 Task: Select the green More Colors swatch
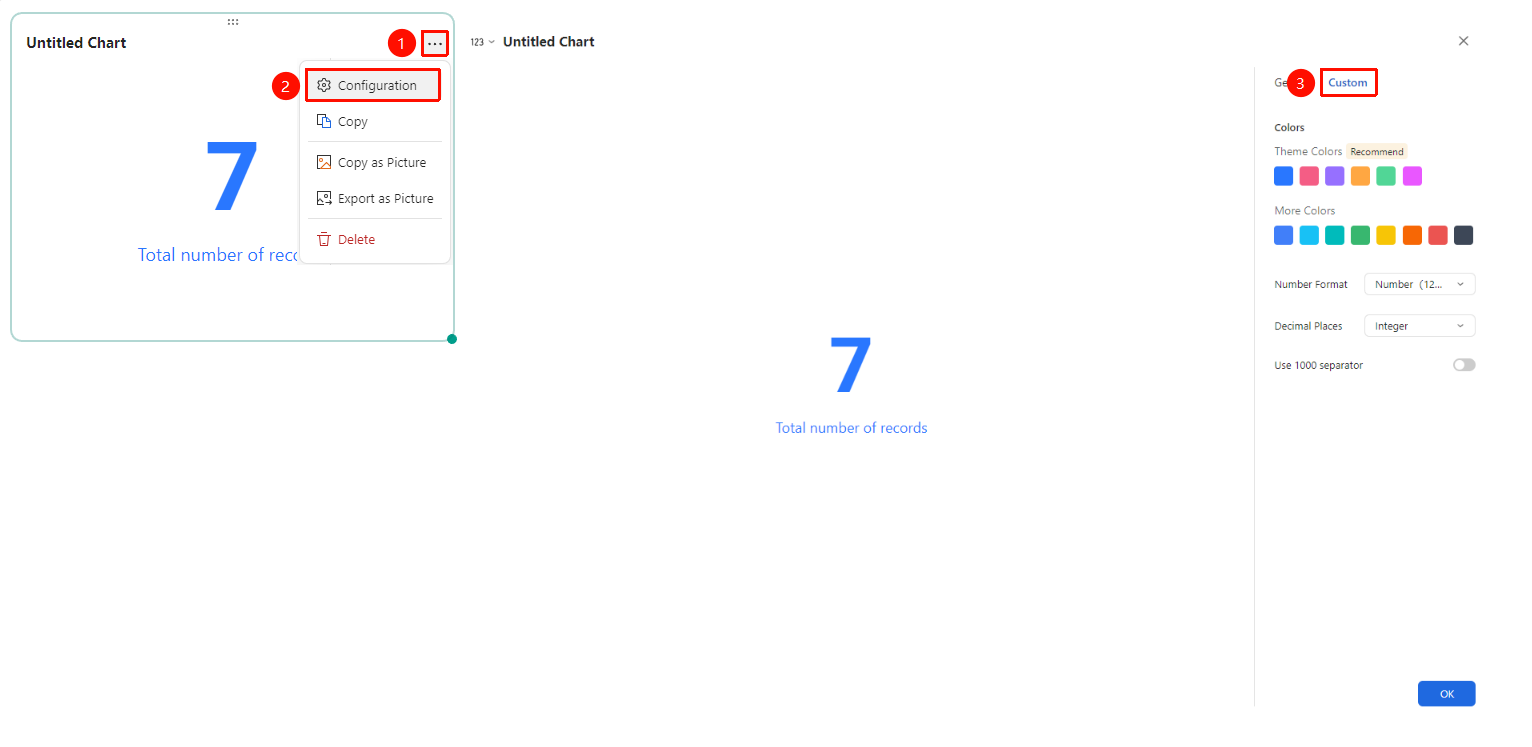point(1360,235)
